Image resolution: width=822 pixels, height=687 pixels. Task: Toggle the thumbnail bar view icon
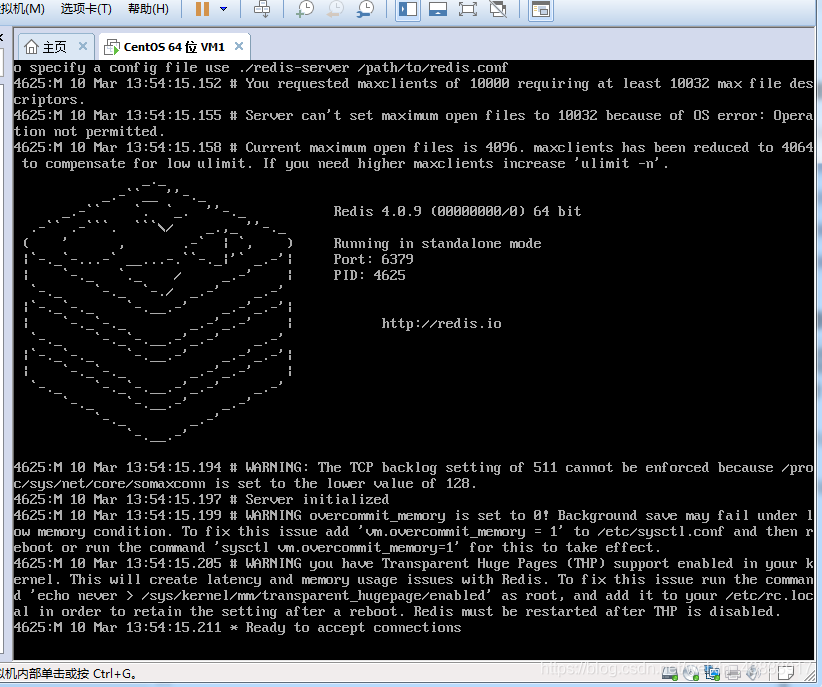click(438, 9)
